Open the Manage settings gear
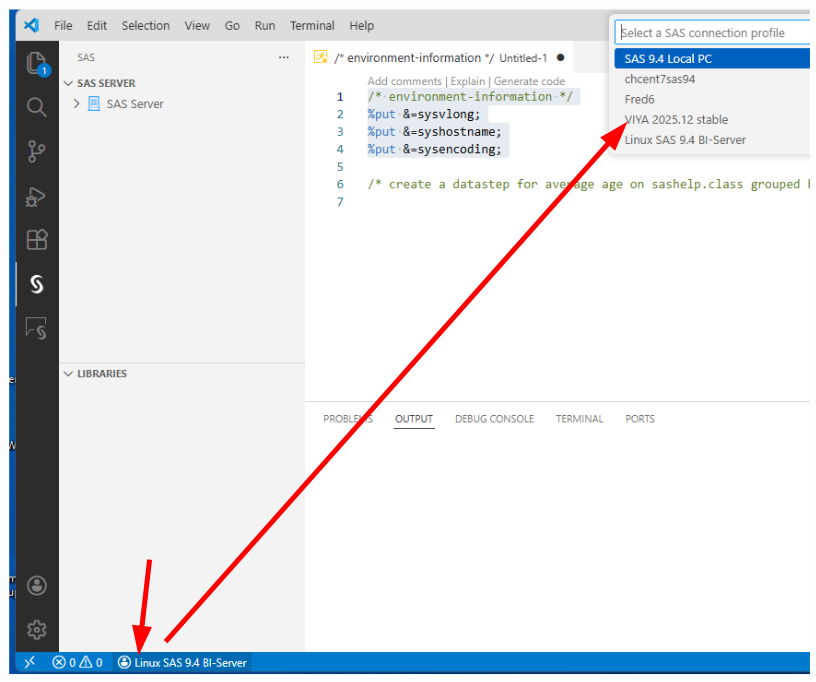816x682 pixels. click(x=37, y=629)
